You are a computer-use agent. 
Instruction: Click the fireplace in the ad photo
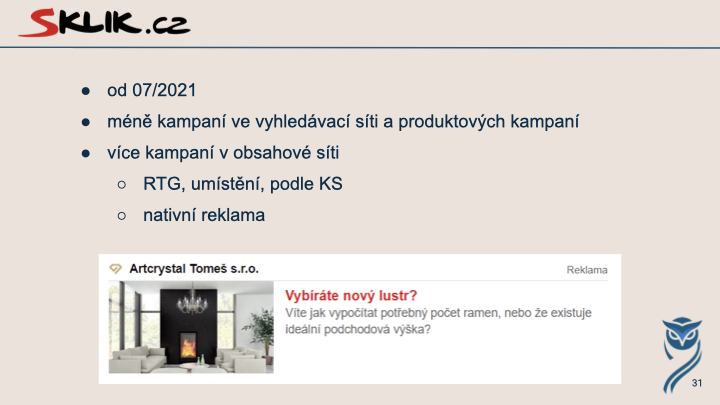[188, 346]
